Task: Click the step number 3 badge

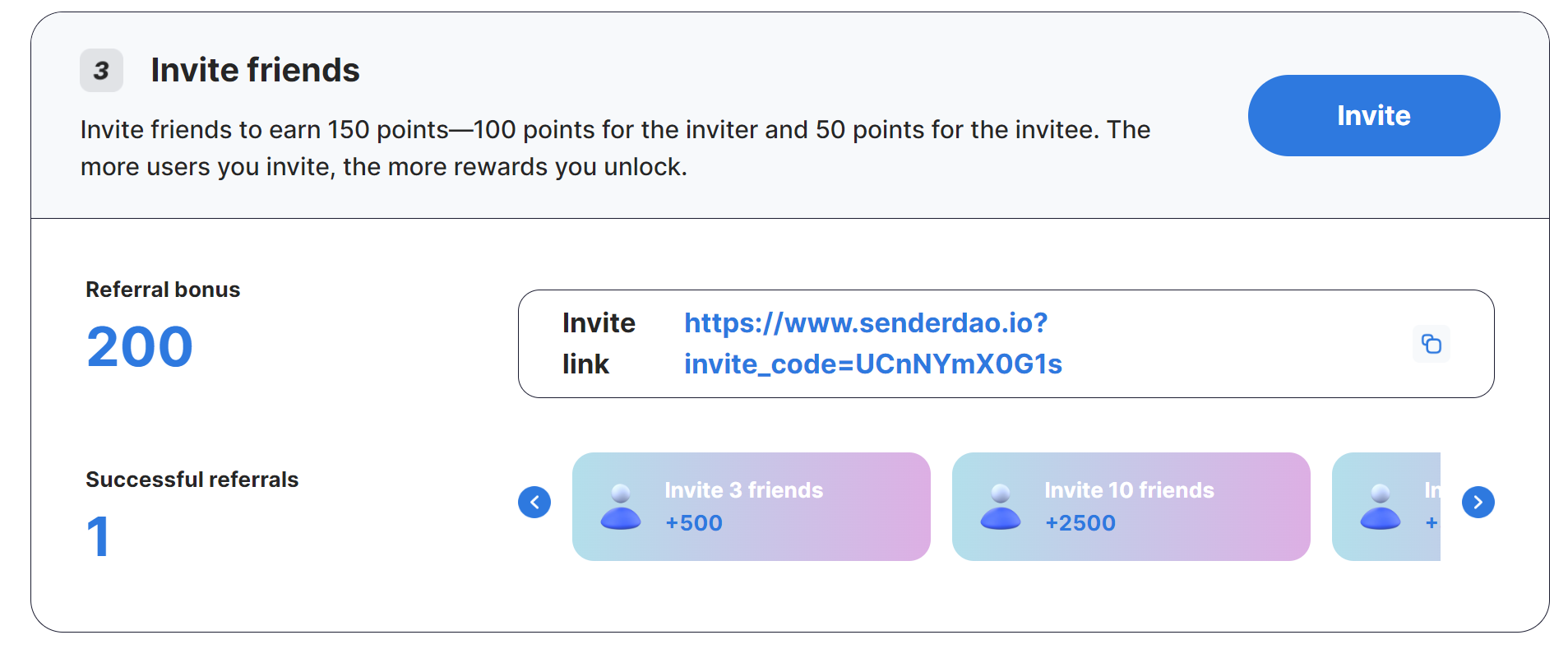Action: (x=101, y=71)
